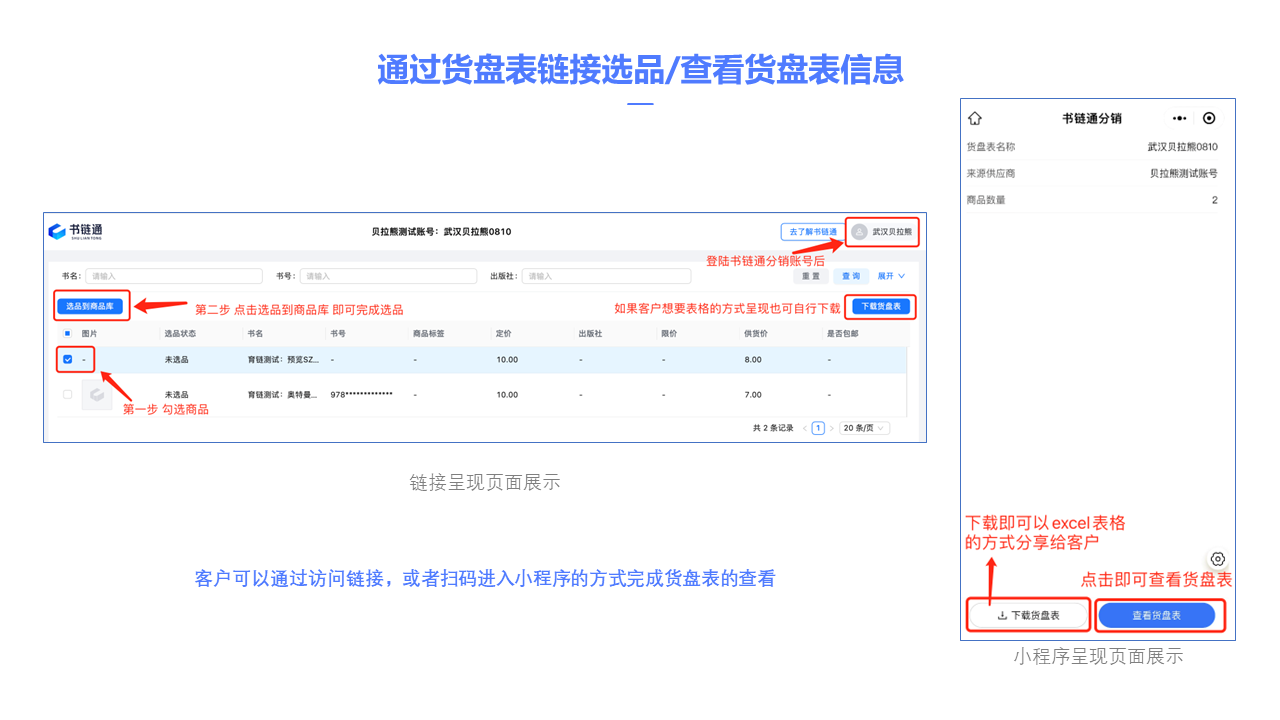Image resolution: width=1280 pixels, height=720 pixels.
Task: Tap the circular target close icon in mini program
Action: pos(1209,118)
